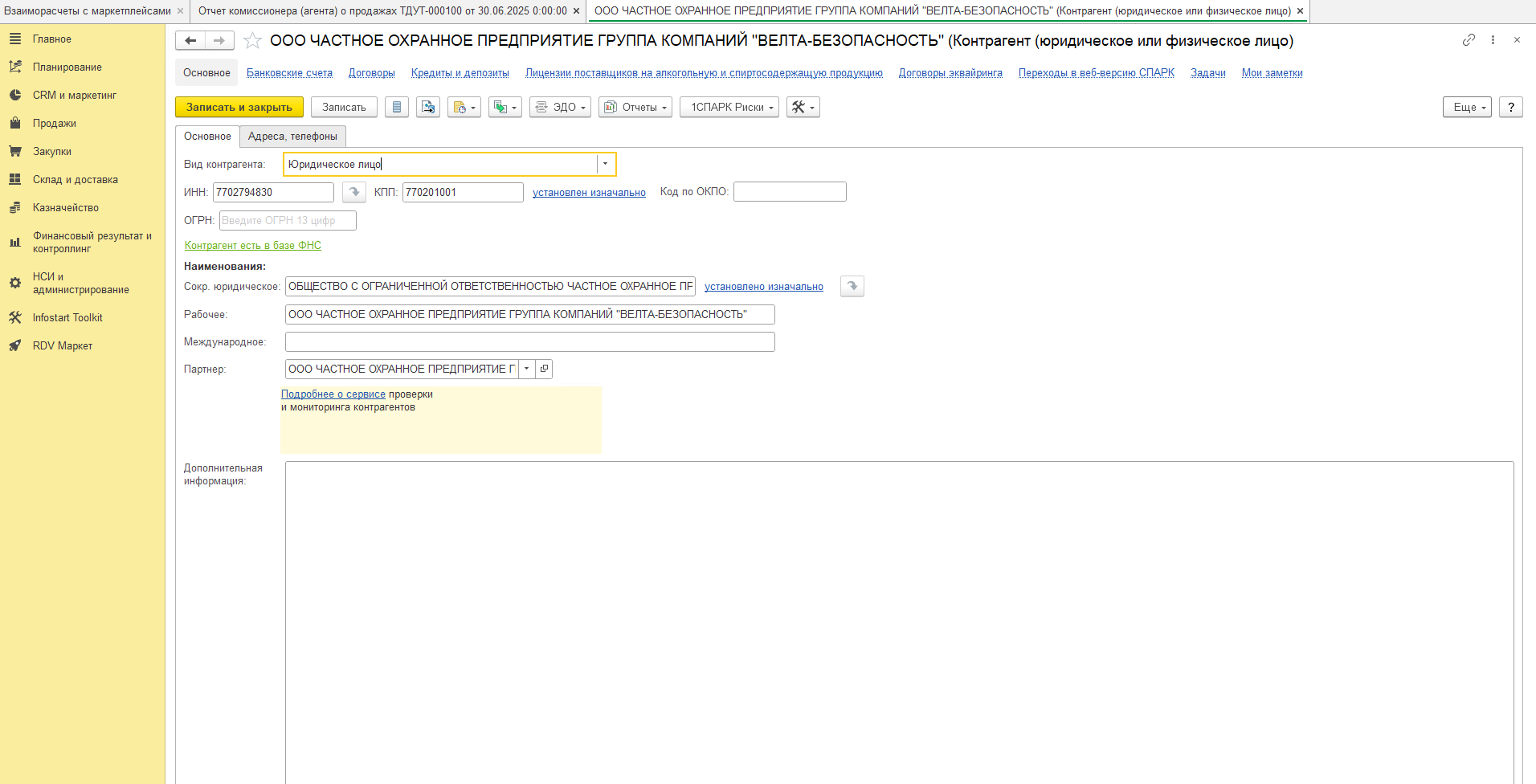Open Лицензии поставщиков на алкогольную продукцию link
Screen dimensions: 1536x784
coord(704,72)
